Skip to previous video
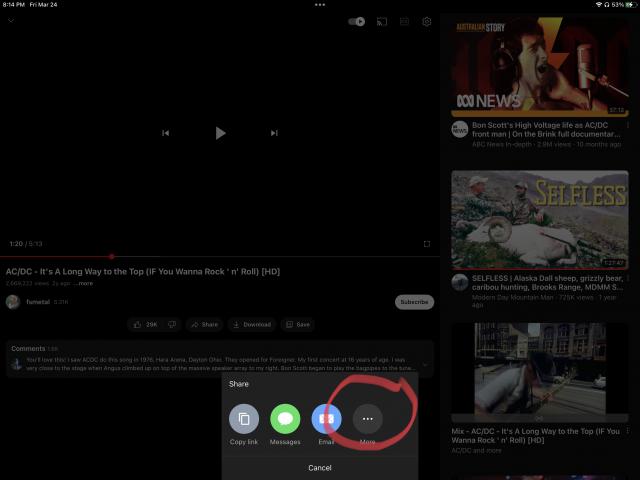Viewport: 640px width, 480px height. (x=165, y=133)
